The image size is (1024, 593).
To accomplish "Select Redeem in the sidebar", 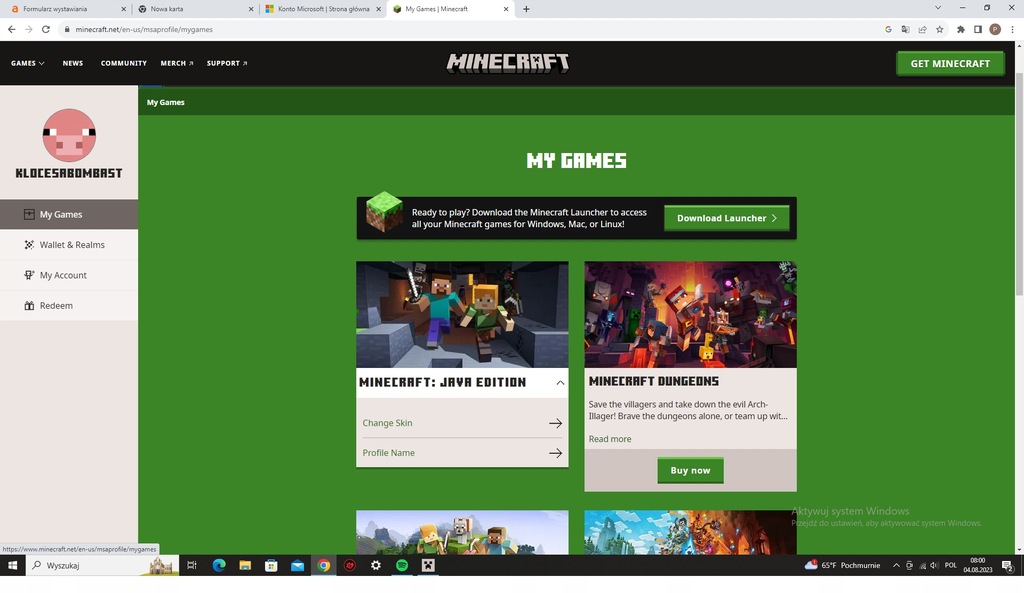I will [69, 306].
